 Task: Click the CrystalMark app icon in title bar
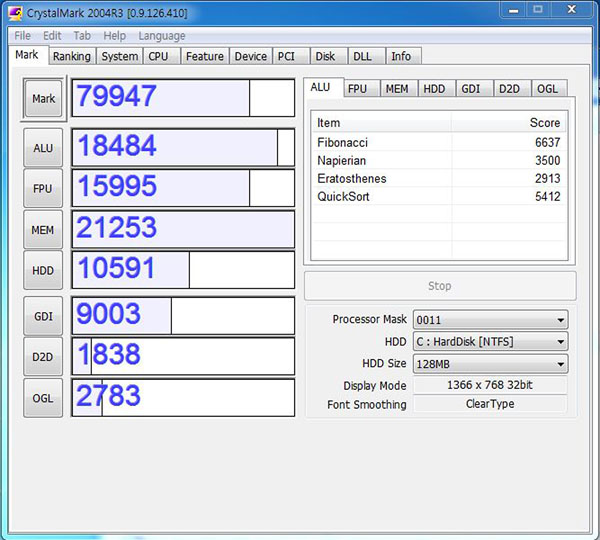point(15,13)
